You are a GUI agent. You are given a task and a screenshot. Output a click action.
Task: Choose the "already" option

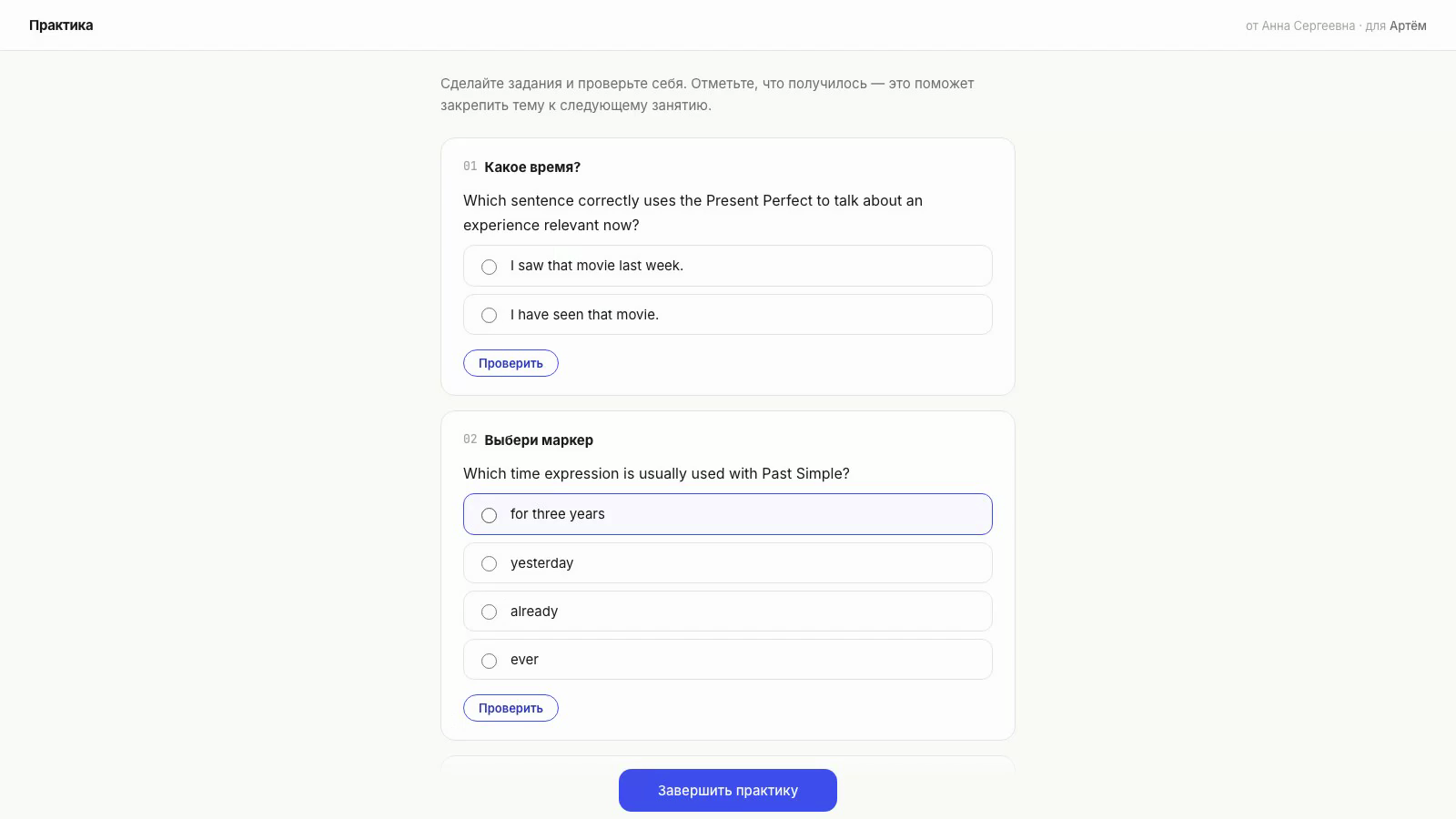727,612
